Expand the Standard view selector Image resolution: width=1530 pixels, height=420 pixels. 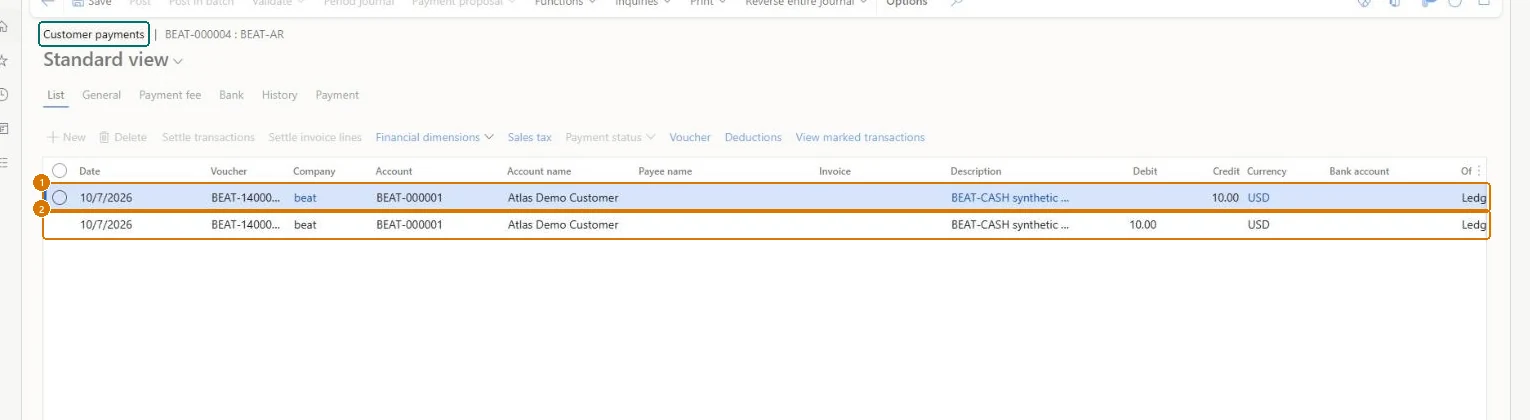pos(114,60)
